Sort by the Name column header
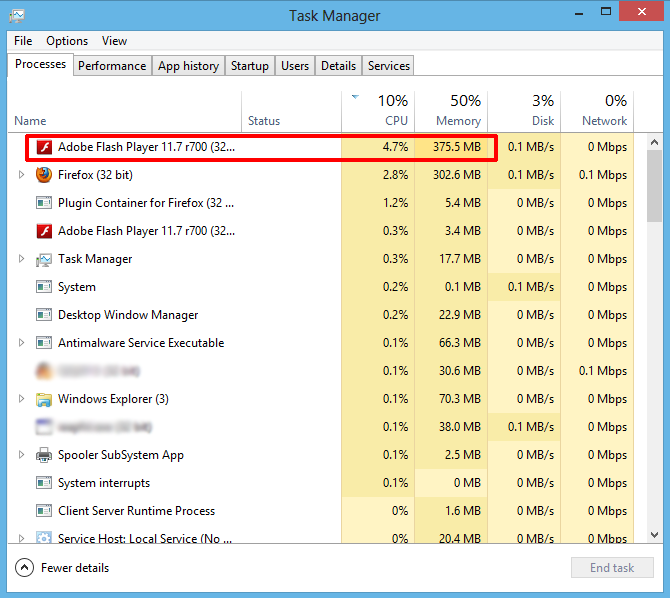The image size is (670, 598). coord(125,112)
